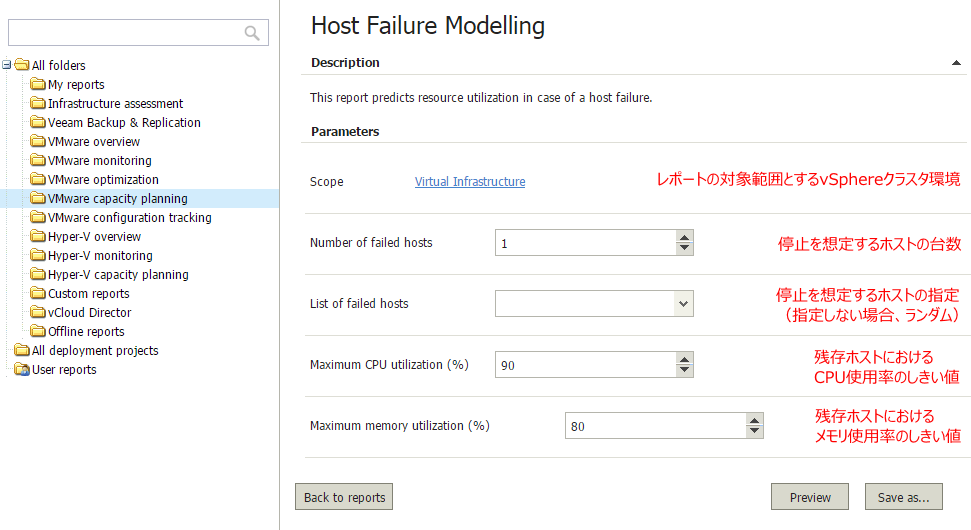Click the Save as... button

(904, 497)
